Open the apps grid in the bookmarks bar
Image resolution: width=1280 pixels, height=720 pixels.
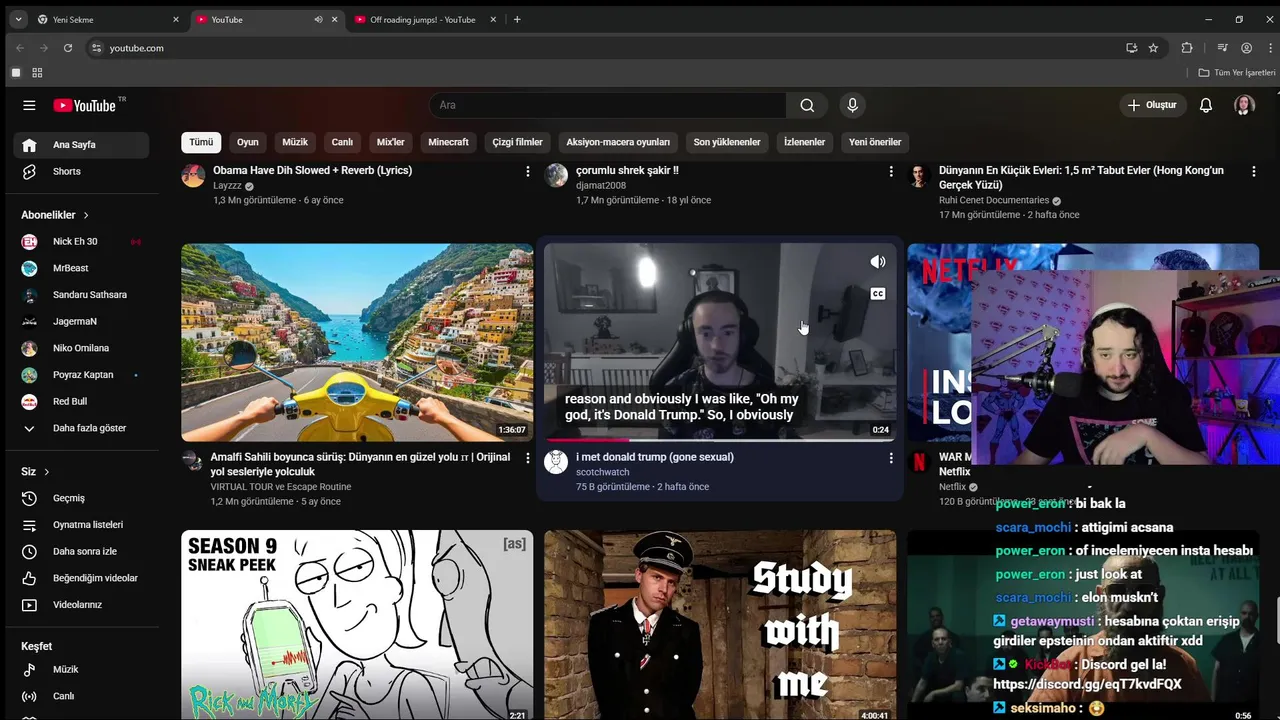tap(37, 73)
